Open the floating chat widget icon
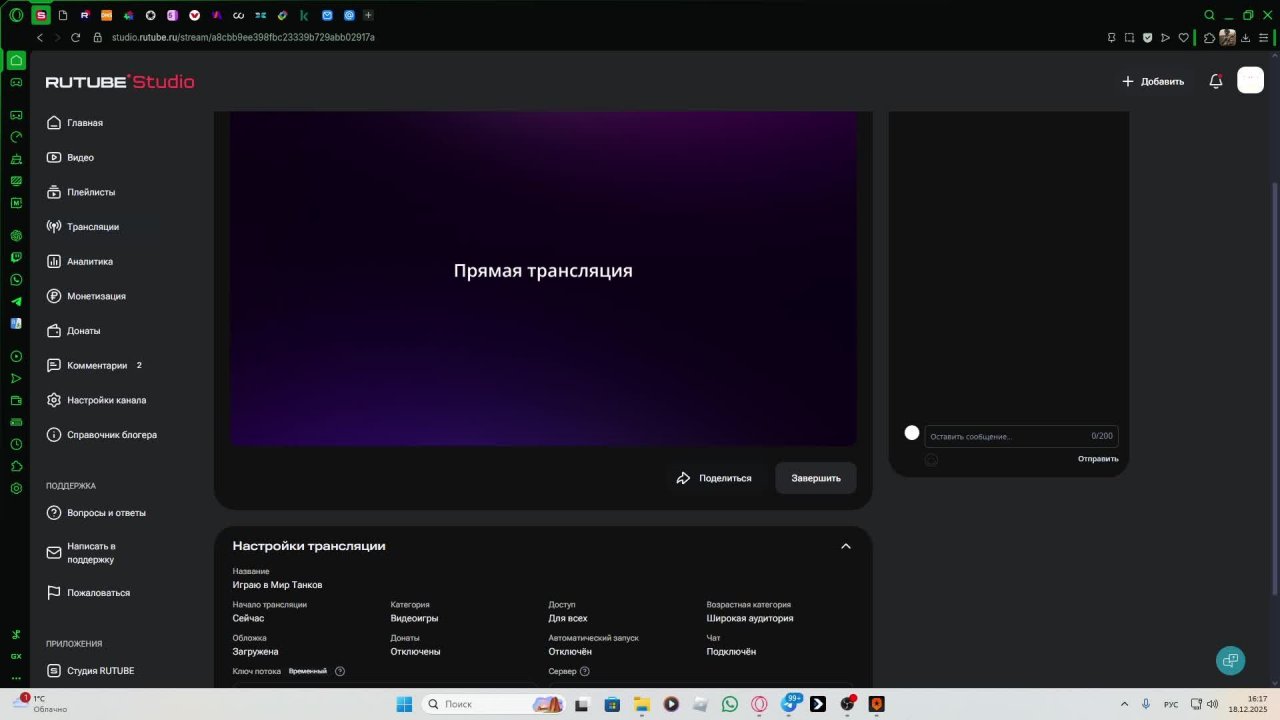The width and height of the screenshot is (1280, 720). tap(1230, 660)
